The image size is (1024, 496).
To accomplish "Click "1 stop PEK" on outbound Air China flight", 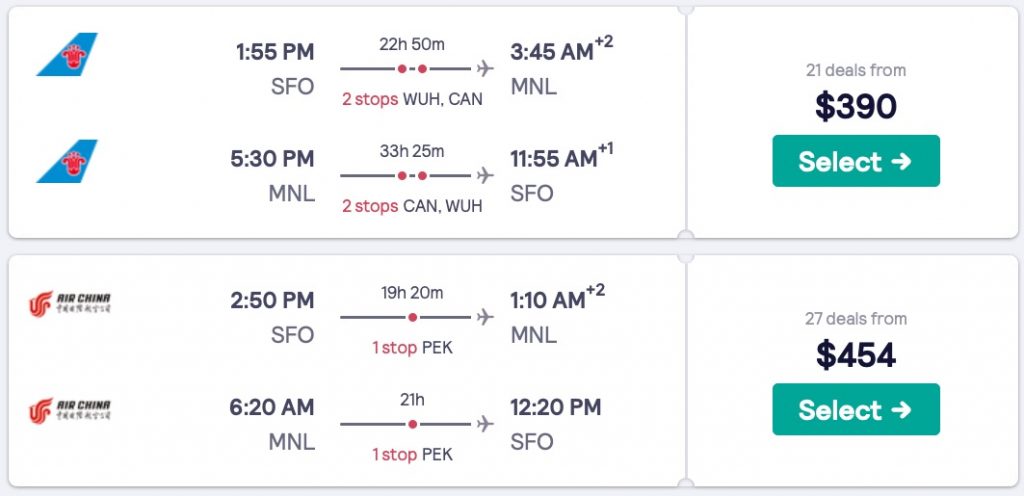I will click(412, 347).
